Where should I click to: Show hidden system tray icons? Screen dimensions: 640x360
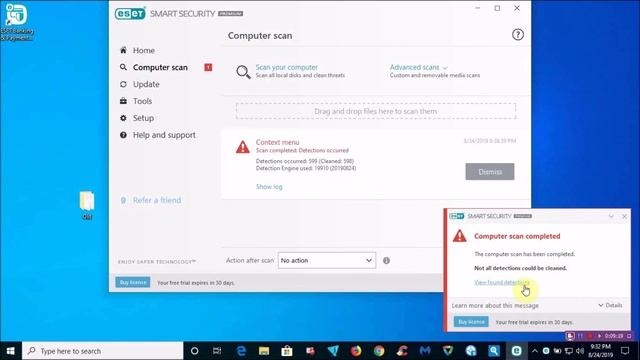tap(535, 351)
